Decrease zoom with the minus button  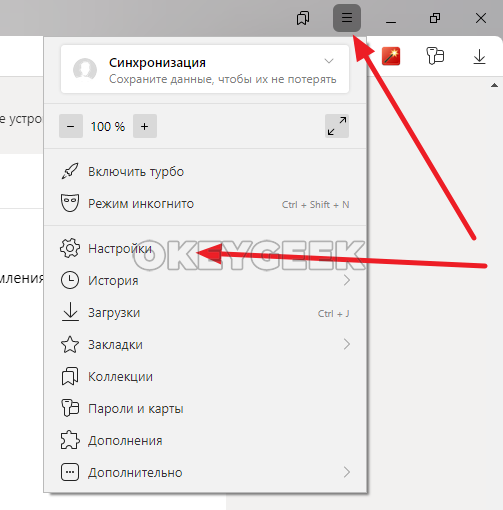[x=71, y=126]
